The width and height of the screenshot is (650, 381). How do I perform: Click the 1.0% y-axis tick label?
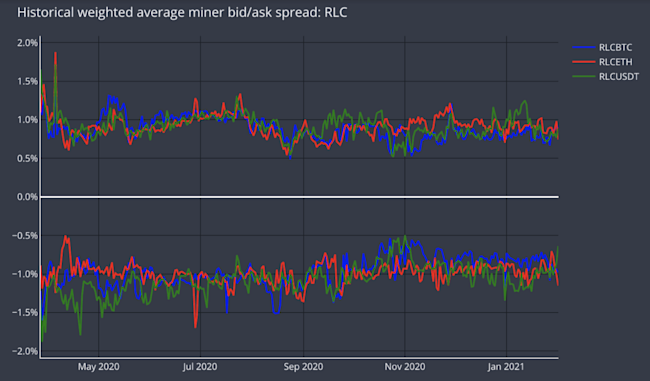tap(27, 120)
